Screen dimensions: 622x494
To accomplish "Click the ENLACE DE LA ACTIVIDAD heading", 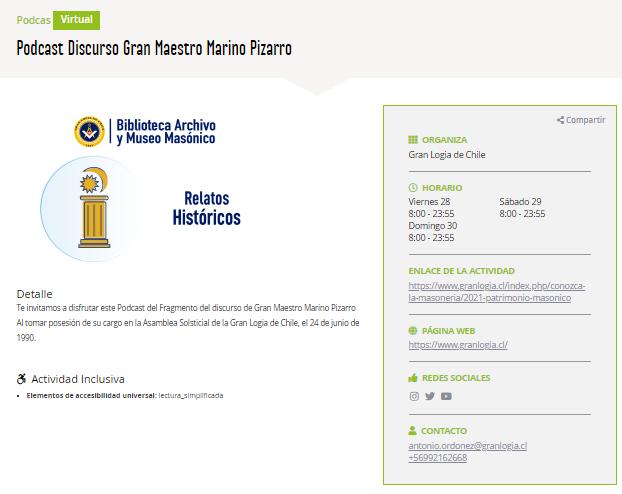I will [x=461, y=271].
